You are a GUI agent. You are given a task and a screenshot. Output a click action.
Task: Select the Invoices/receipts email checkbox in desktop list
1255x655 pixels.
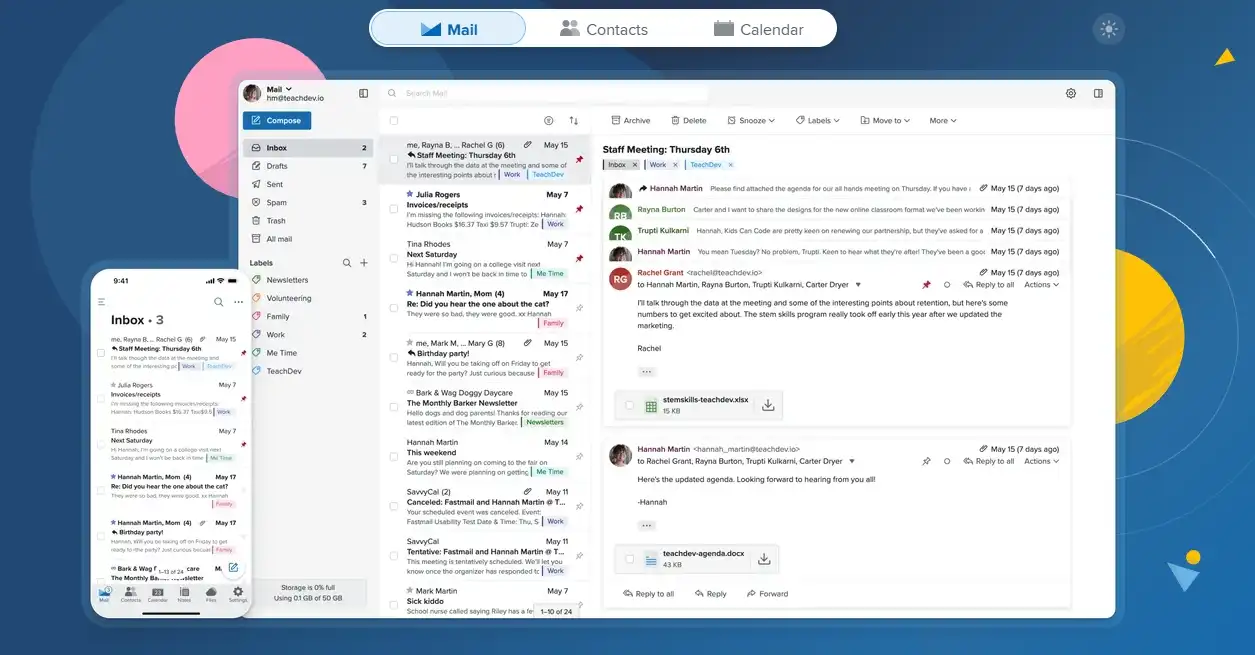[x=394, y=209]
